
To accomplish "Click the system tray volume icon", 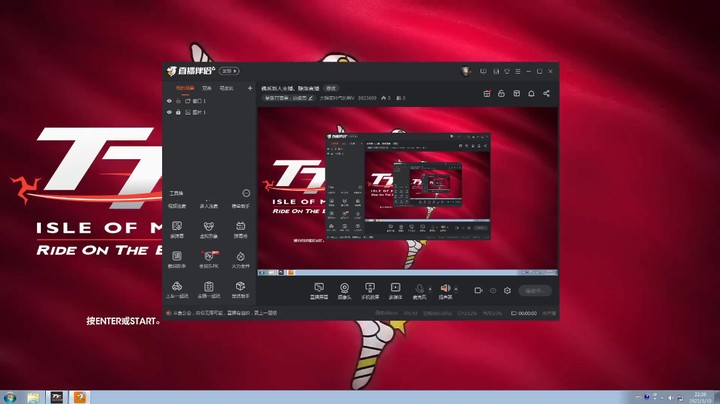I will tap(670, 398).
